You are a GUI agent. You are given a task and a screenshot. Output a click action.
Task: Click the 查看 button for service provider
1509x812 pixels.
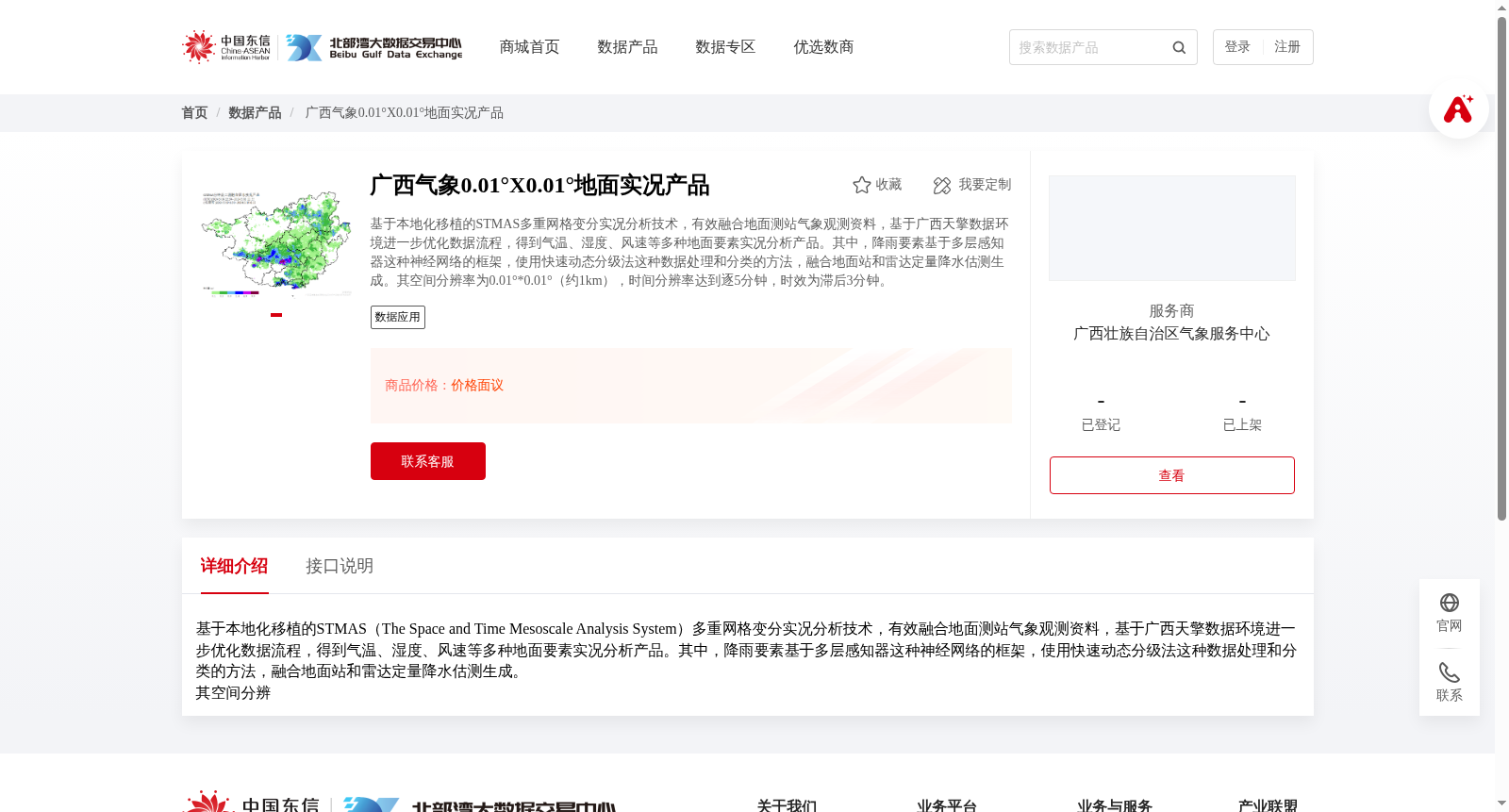[x=1172, y=475]
